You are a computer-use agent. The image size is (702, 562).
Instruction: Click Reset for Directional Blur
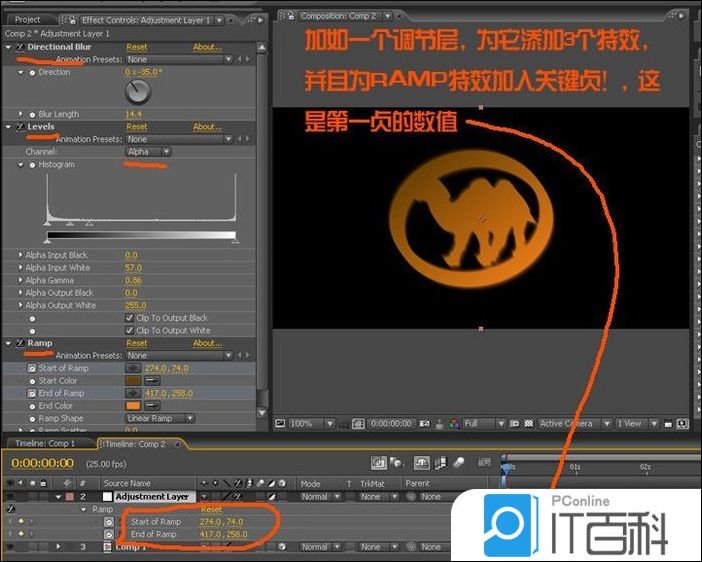click(x=137, y=47)
